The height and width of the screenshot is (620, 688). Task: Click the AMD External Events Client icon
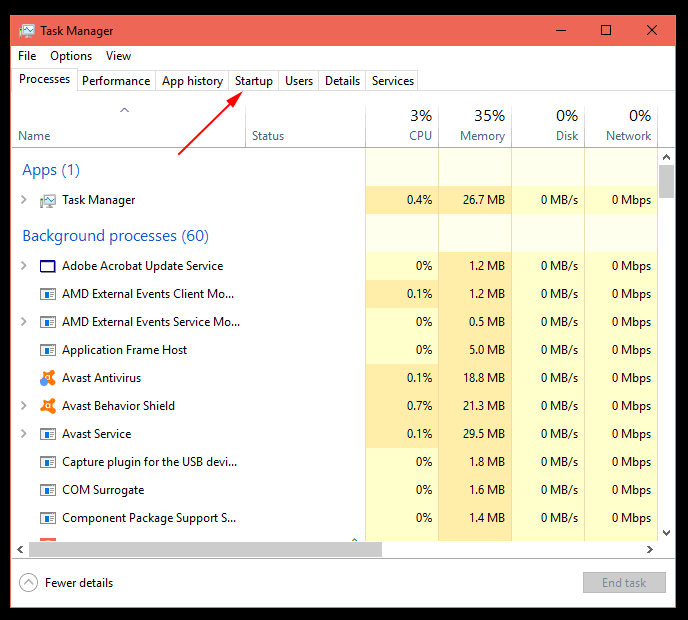coord(48,294)
